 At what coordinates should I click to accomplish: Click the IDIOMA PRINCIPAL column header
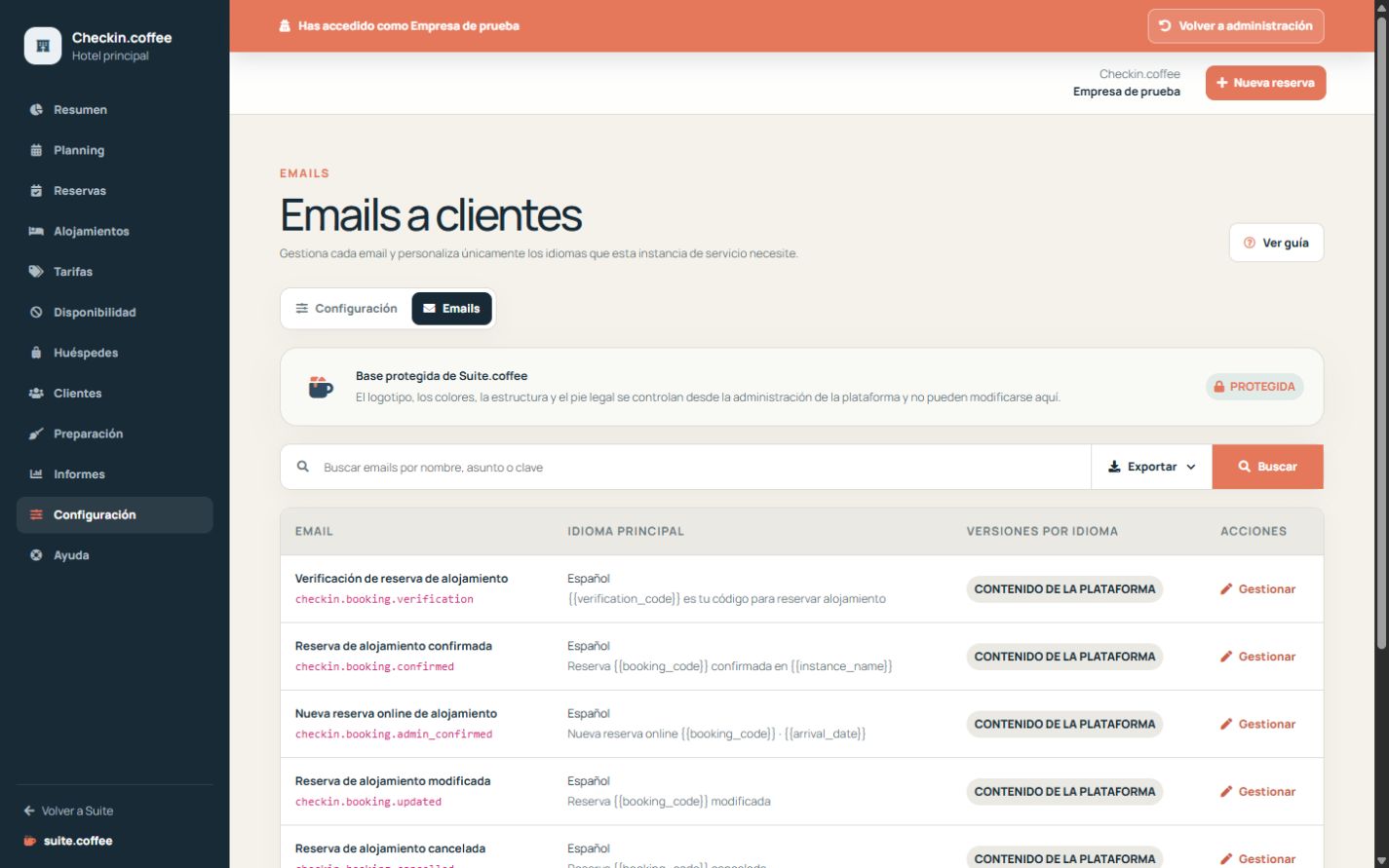pyautogui.click(x=626, y=532)
